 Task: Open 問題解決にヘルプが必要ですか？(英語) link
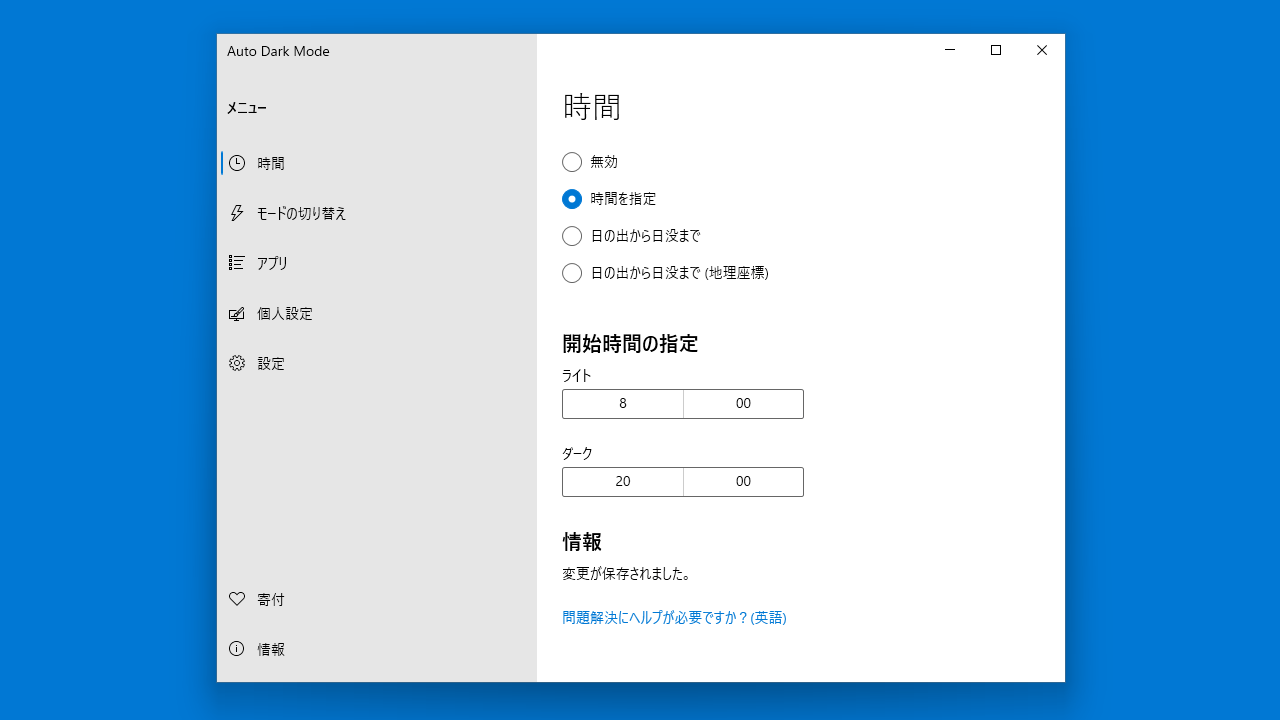pyautogui.click(x=675, y=618)
